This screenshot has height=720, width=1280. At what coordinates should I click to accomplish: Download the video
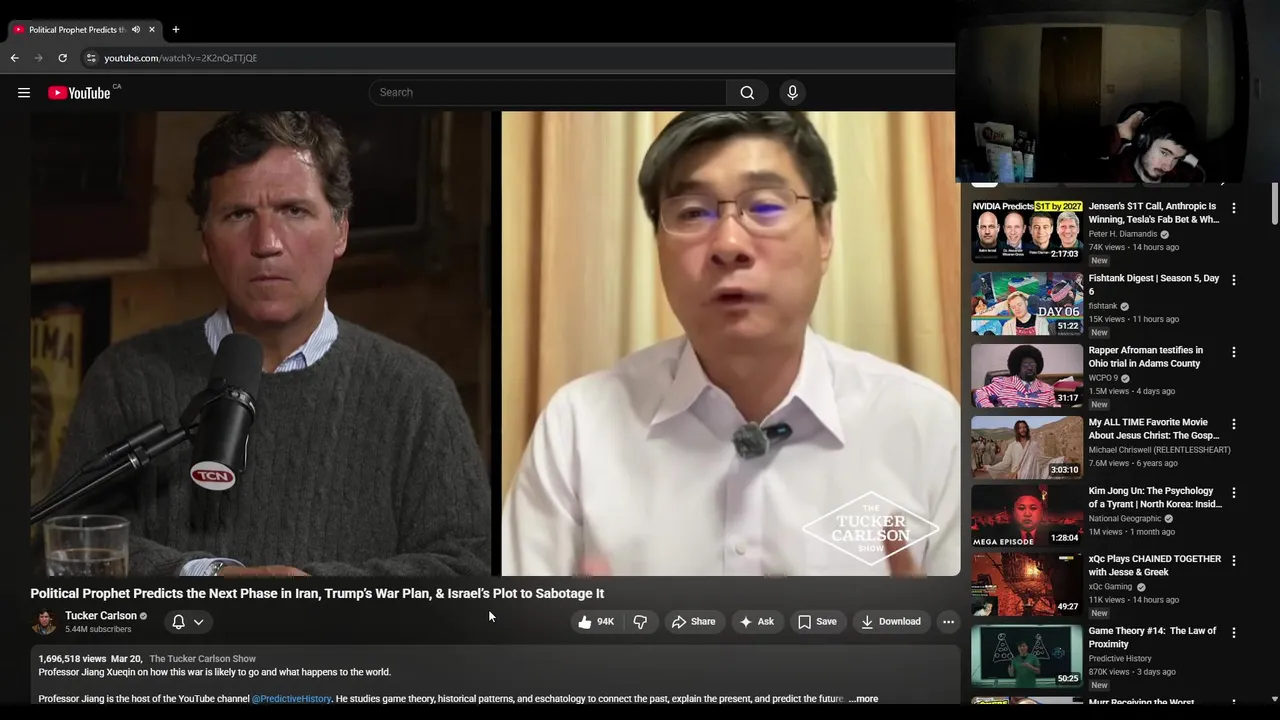pos(891,622)
